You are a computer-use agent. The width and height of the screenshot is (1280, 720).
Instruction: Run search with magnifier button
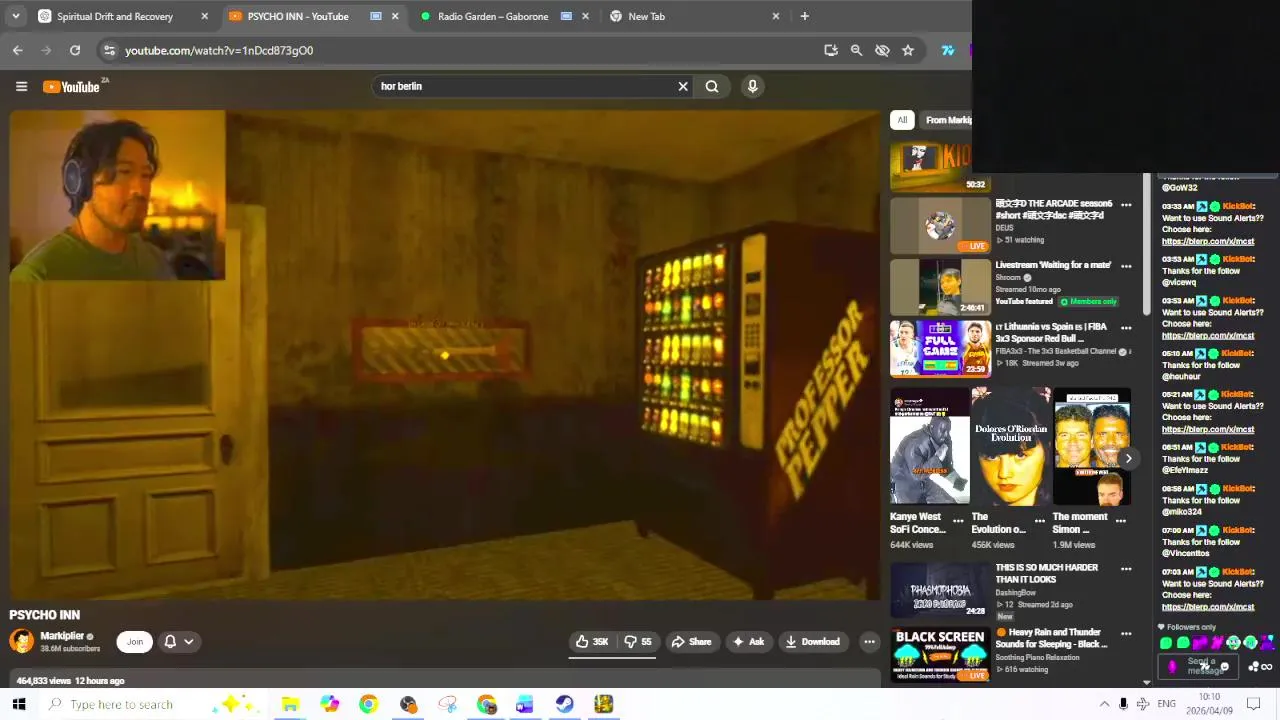coord(712,86)
